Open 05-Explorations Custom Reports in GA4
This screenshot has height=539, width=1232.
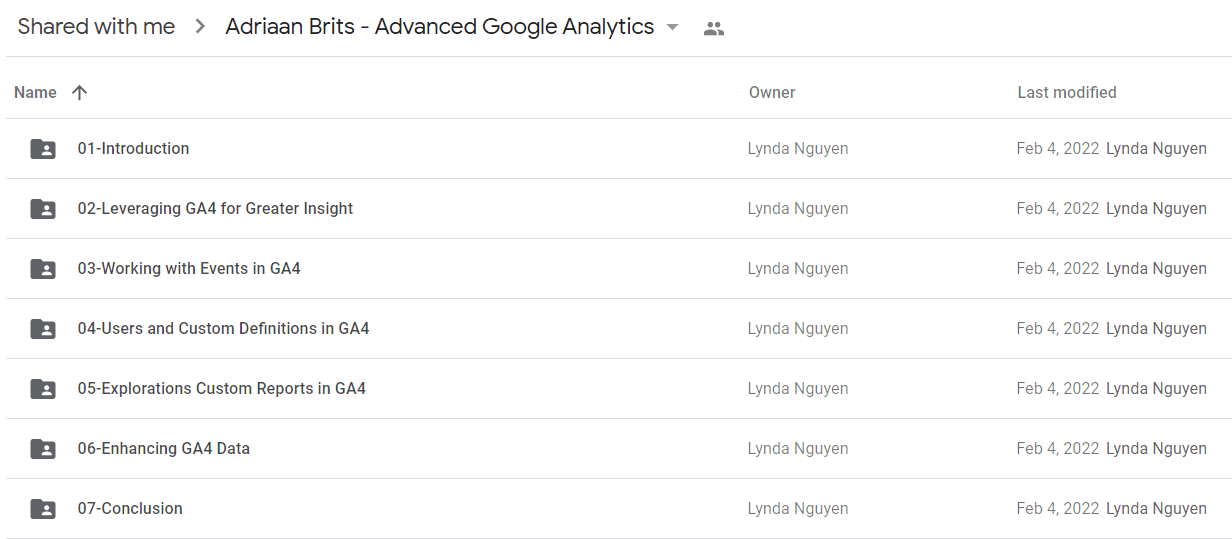[221, 388]
